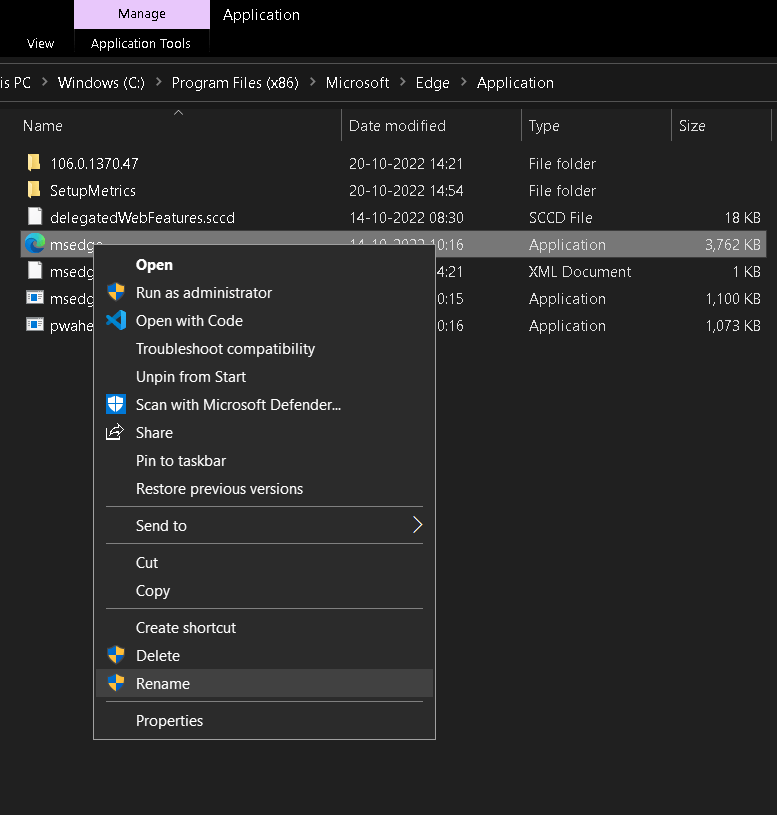Click the SetupMetrics folder icon
The image size is (777, 815).
coord(35,190)
